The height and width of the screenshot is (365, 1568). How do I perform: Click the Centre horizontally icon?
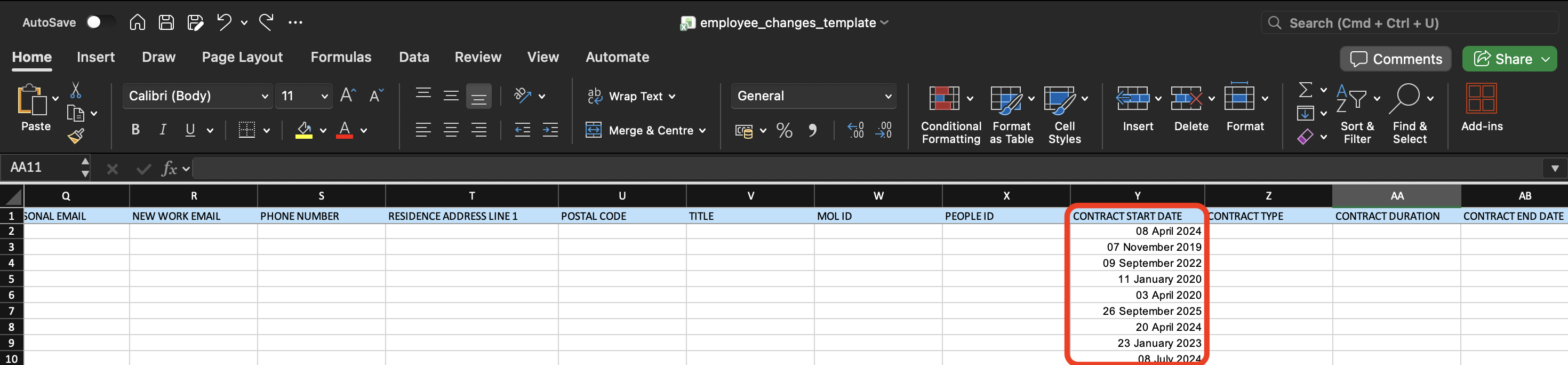tap(451, 130)
